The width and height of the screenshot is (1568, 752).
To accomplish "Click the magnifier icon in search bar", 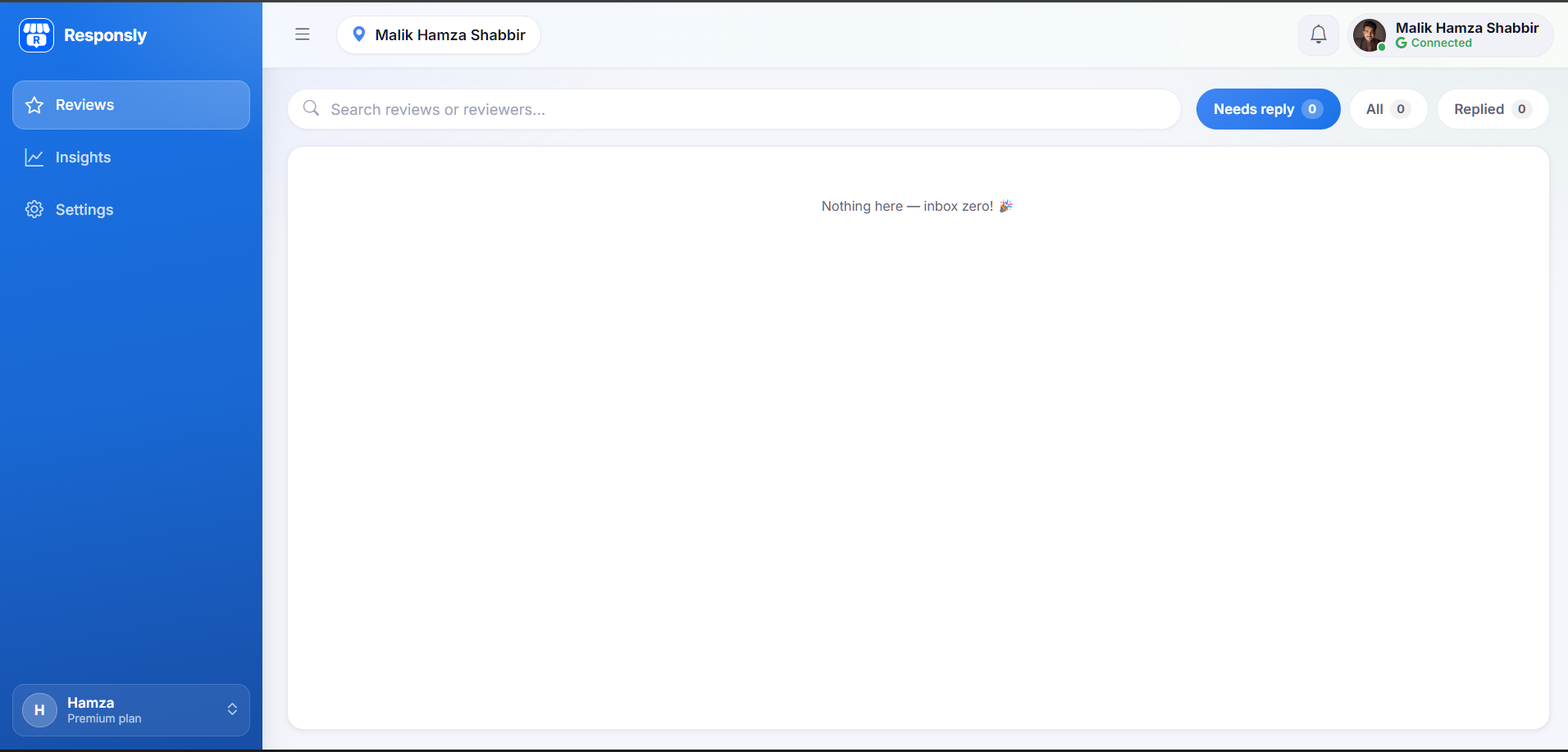I will 311,108.
